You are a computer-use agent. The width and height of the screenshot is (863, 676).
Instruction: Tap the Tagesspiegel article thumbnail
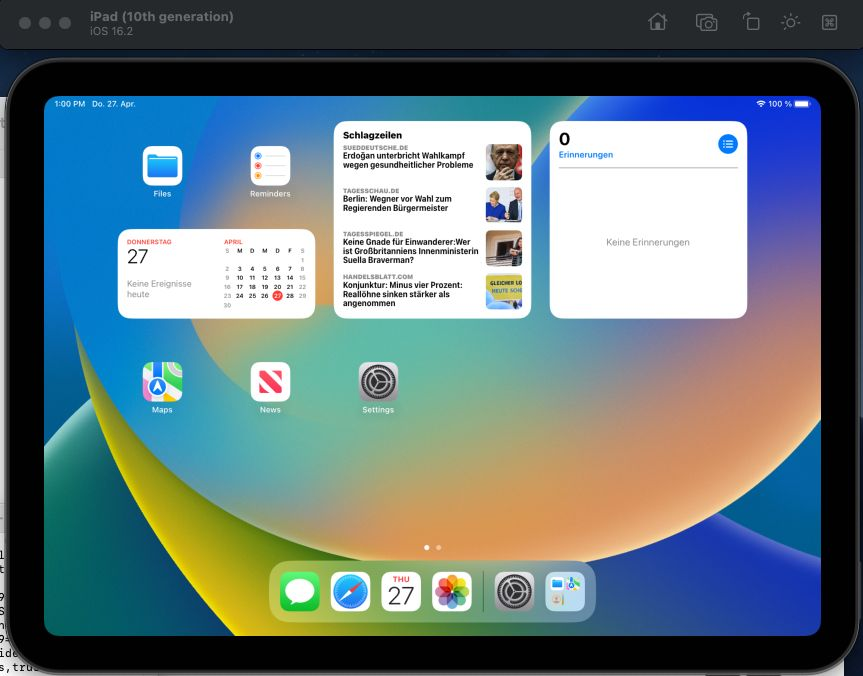pos(504,248)
